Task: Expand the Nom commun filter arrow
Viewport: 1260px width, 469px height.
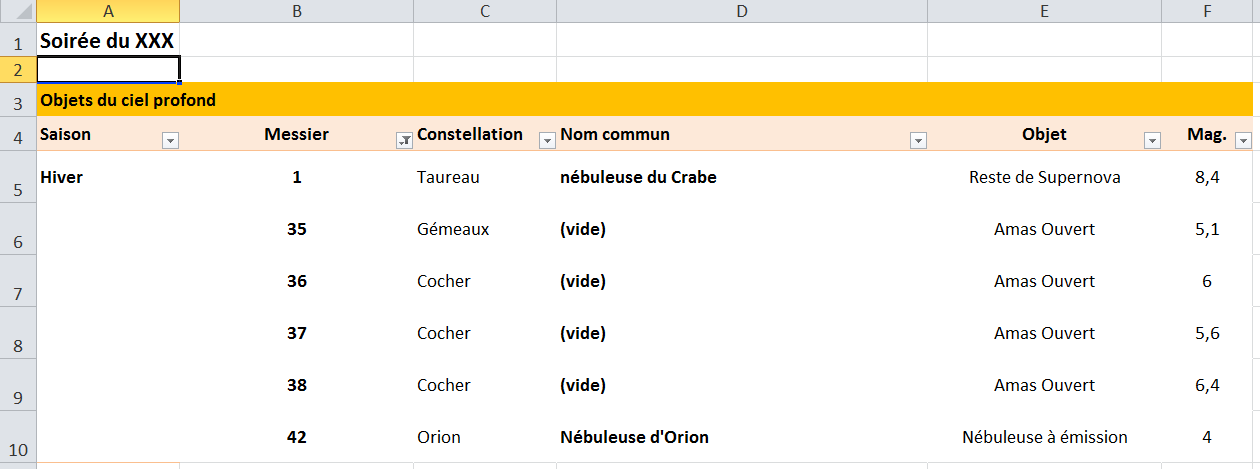Action: [x=918, y=141]
